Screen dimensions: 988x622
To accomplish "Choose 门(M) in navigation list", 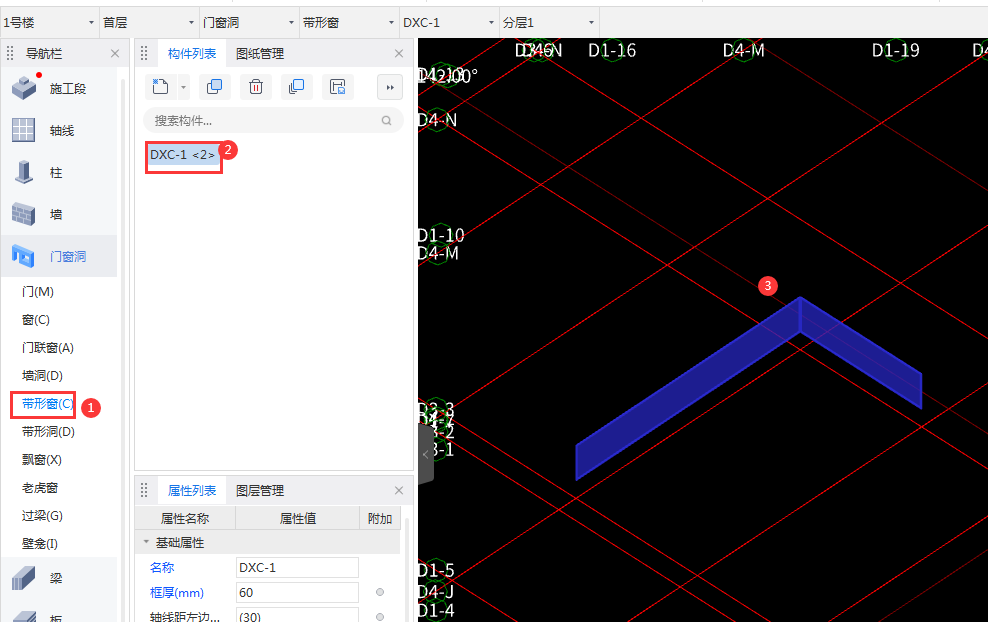I will (38, 292).
